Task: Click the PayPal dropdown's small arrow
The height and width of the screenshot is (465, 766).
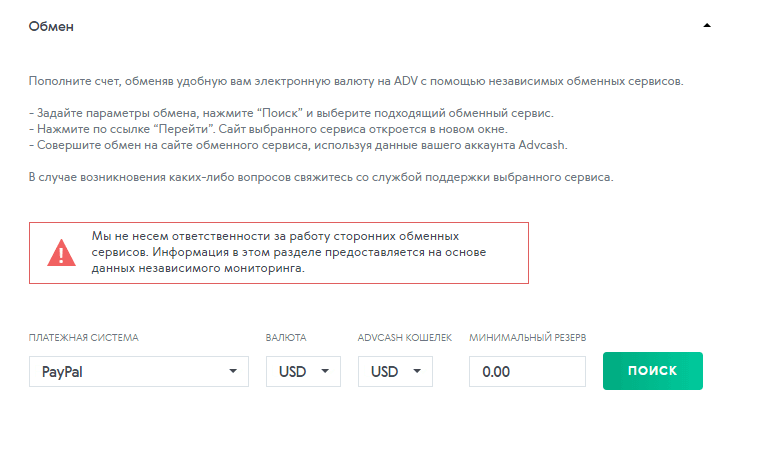Action: (x=233, y=371)
